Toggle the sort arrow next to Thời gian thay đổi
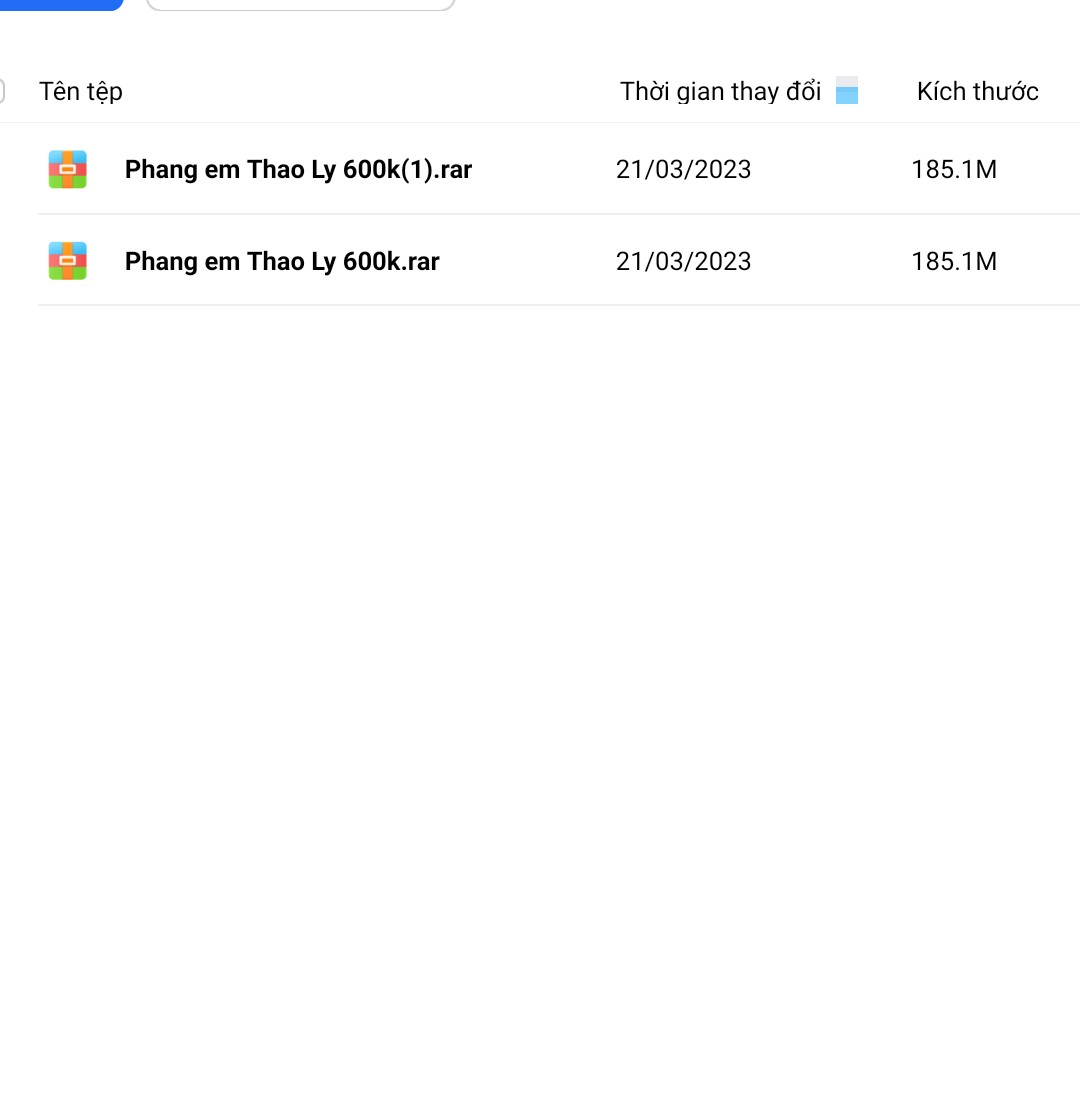This screenshot has width=1080, height=1096. (x=847, y=91)
